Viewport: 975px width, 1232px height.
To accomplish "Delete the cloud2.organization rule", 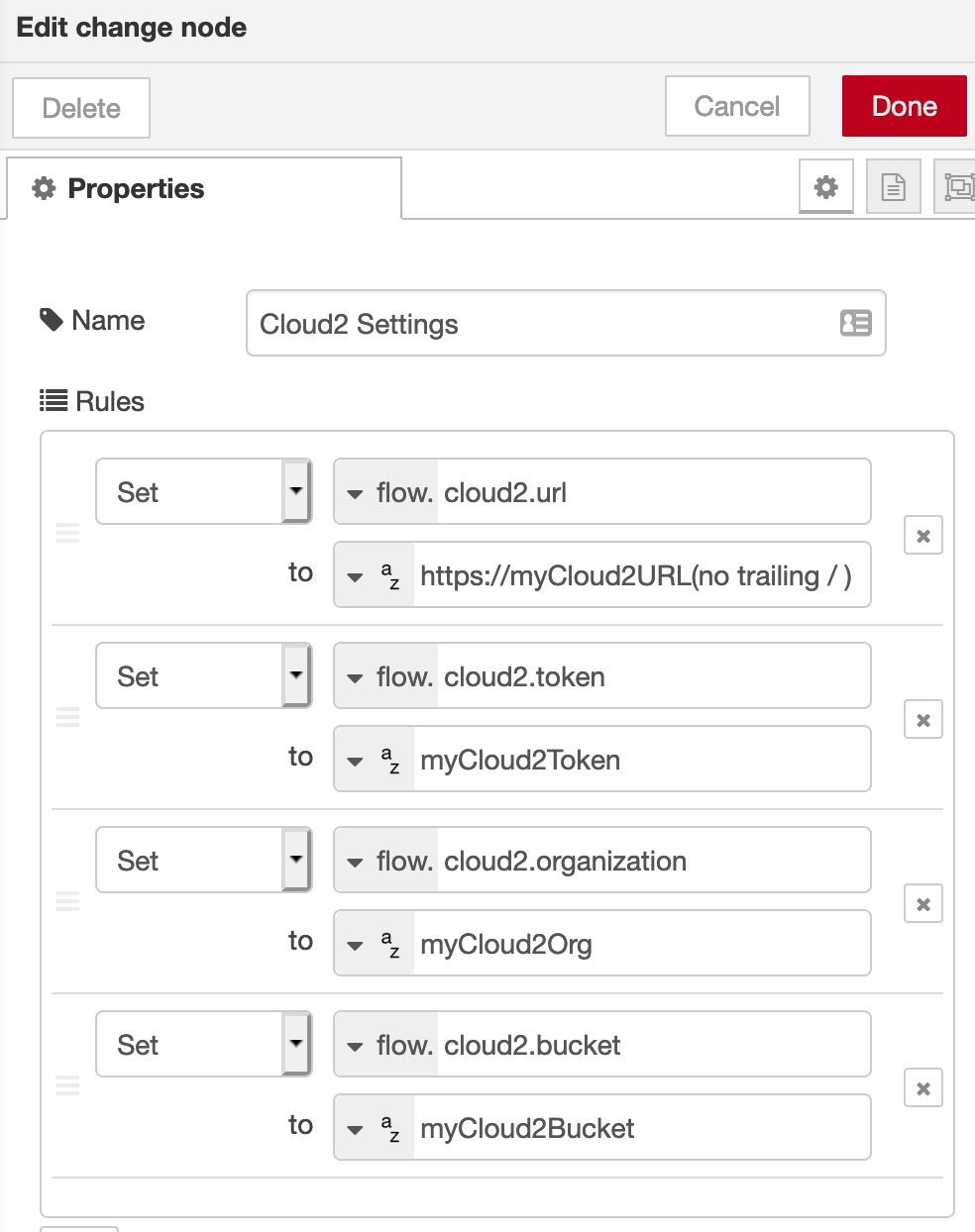I will [922, 904].
